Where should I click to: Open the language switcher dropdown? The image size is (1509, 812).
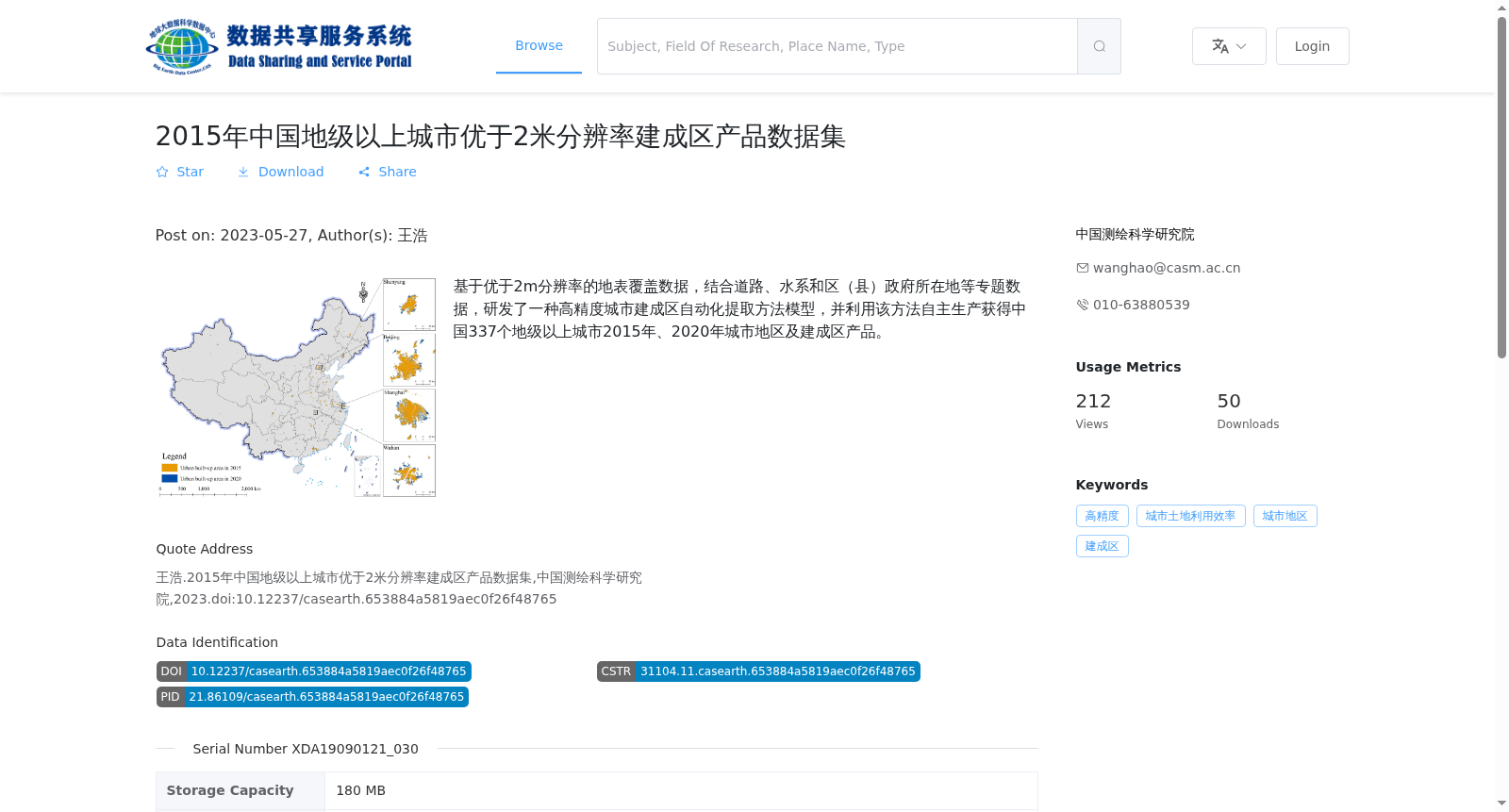point(1229,46)
